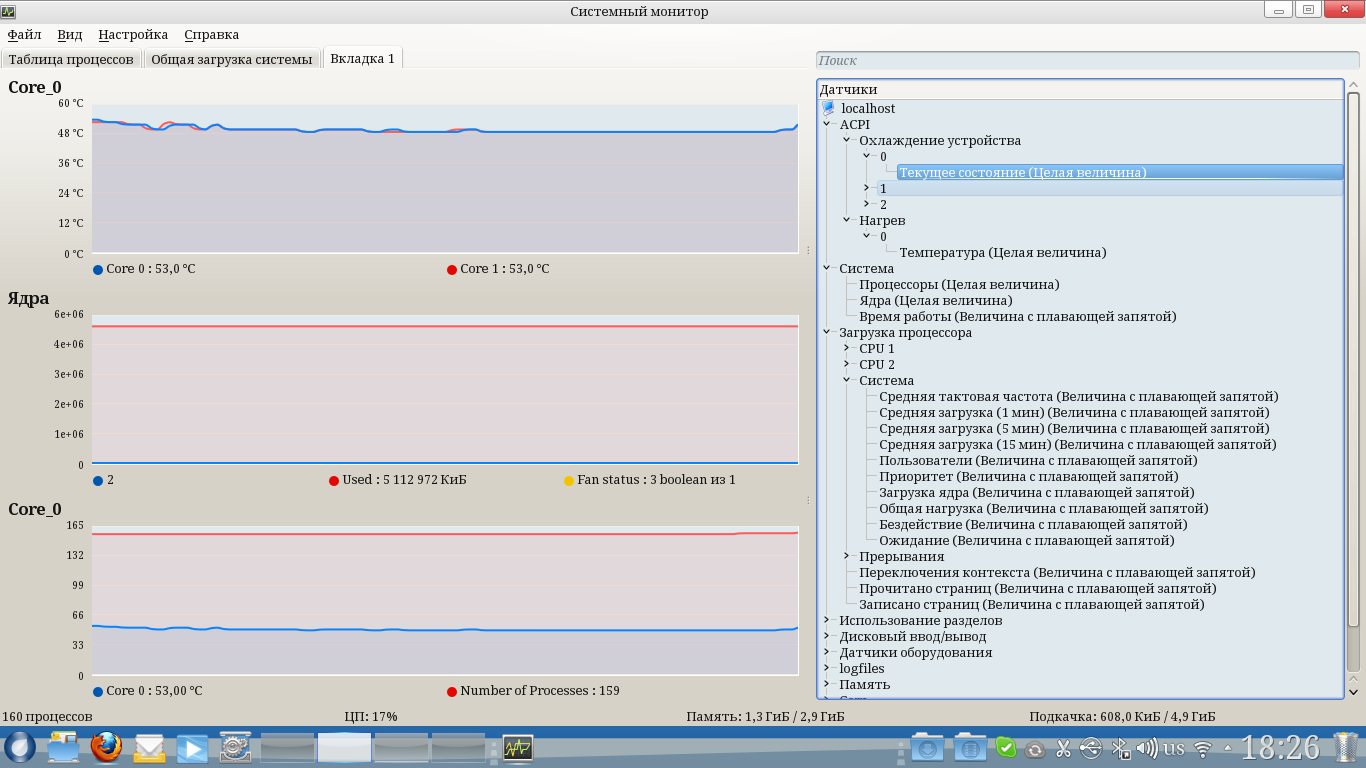This screenshot has height=768, width=1366.
Task: Expand the Память sensor group
Action: (x=827, y=685)
